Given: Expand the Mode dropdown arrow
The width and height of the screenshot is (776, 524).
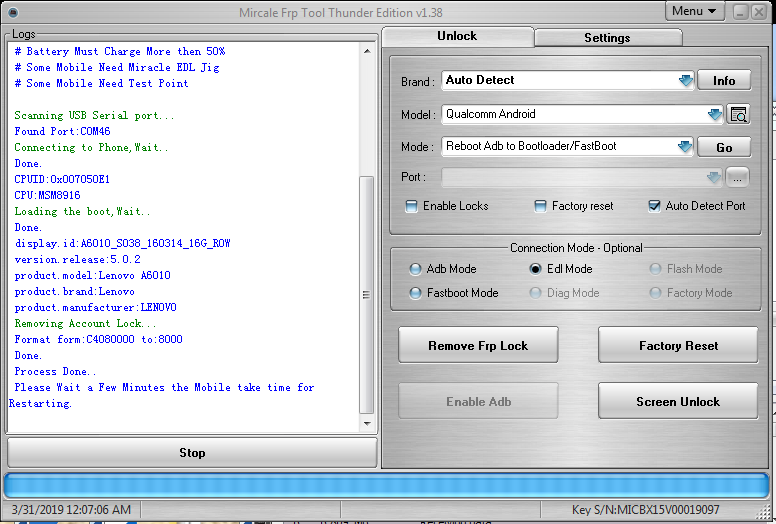Looking at the screenshot, I should [684, 146].
